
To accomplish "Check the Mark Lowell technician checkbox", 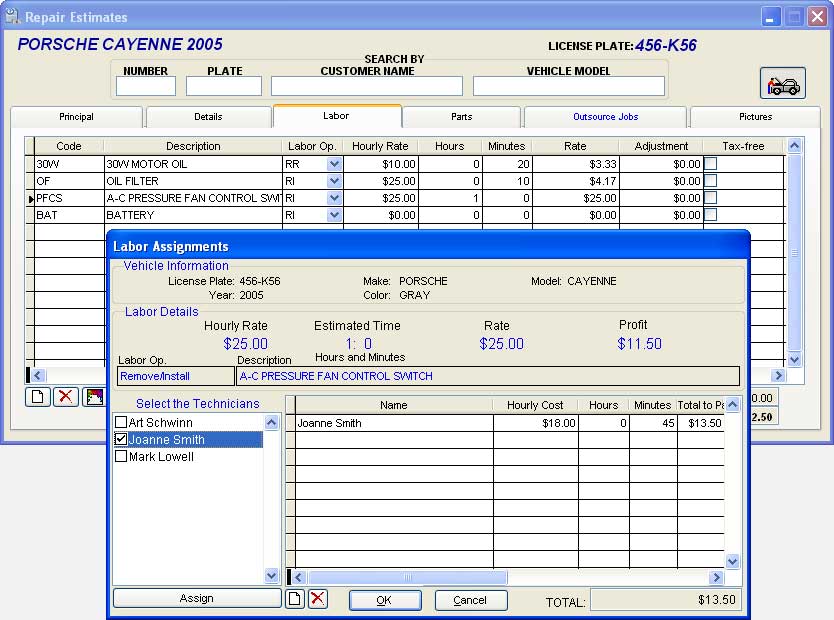I will (121, 456).
